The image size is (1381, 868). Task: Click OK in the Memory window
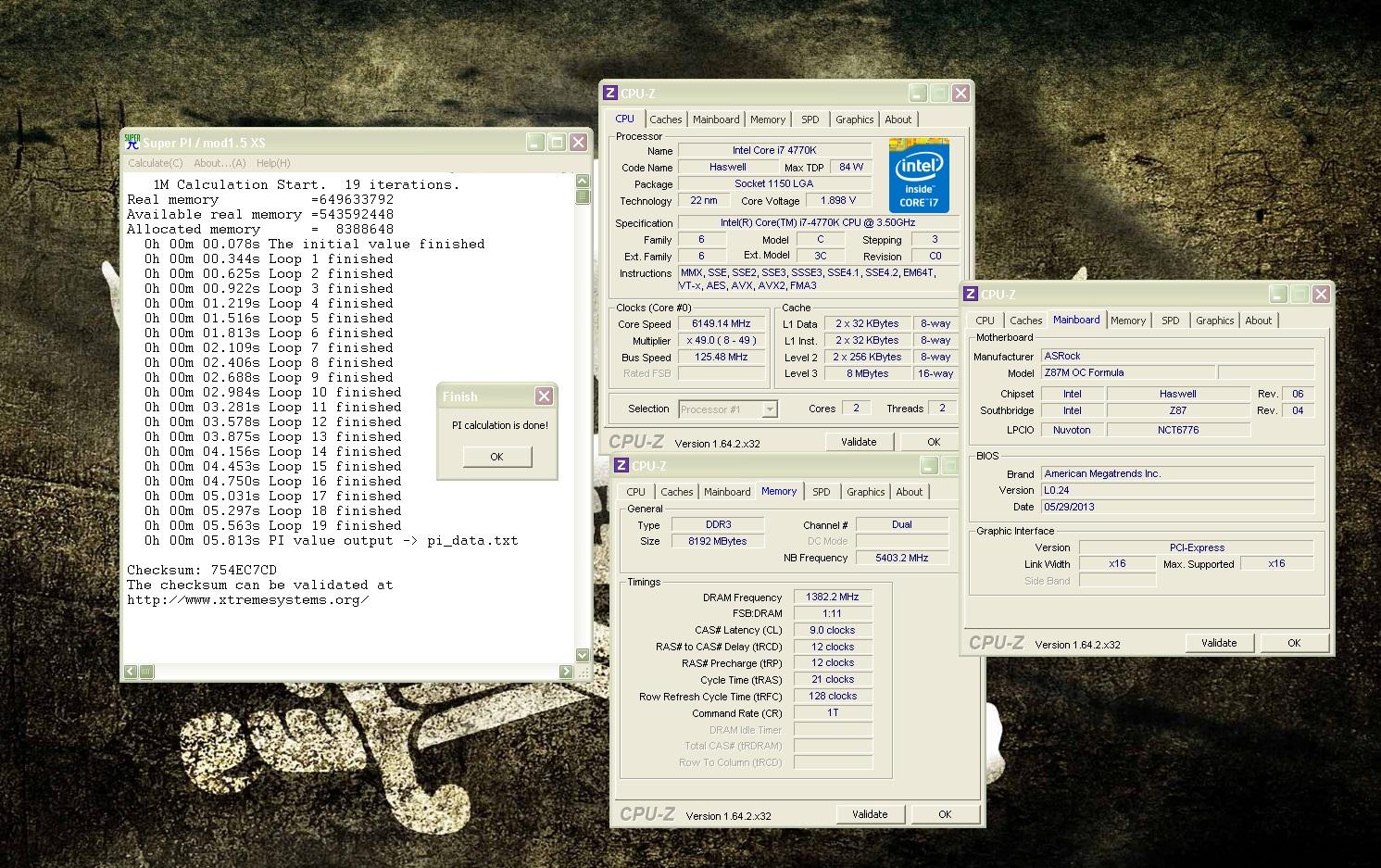[x=945, y=814]
